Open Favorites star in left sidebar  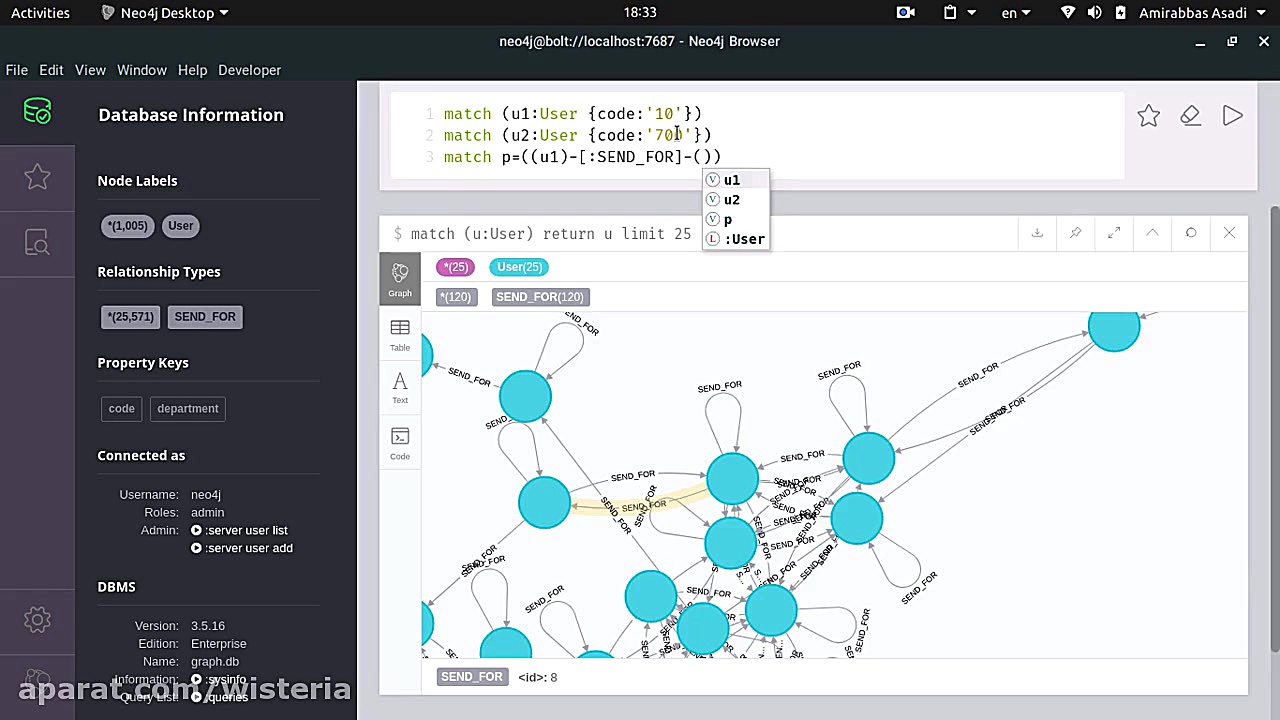point(37,177)
